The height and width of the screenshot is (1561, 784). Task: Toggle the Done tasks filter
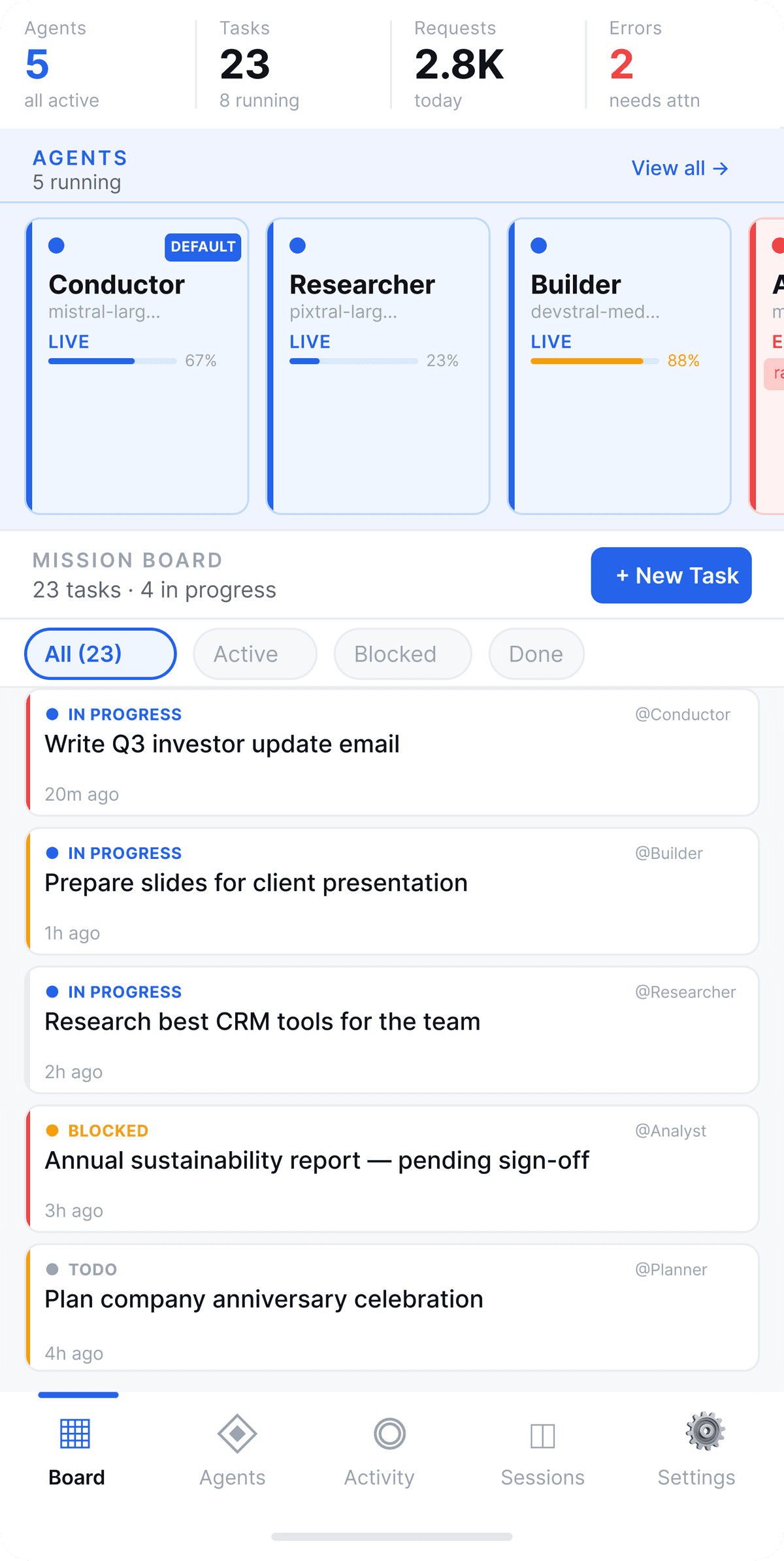pyautogui.click(x=536, y=654)
